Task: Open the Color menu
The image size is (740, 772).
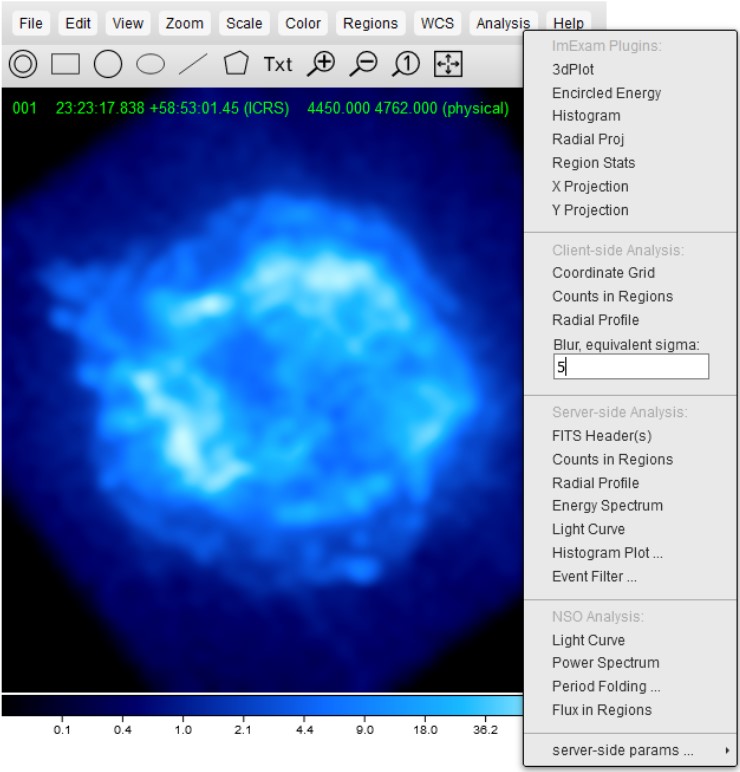Action: (x=303, y=23)
